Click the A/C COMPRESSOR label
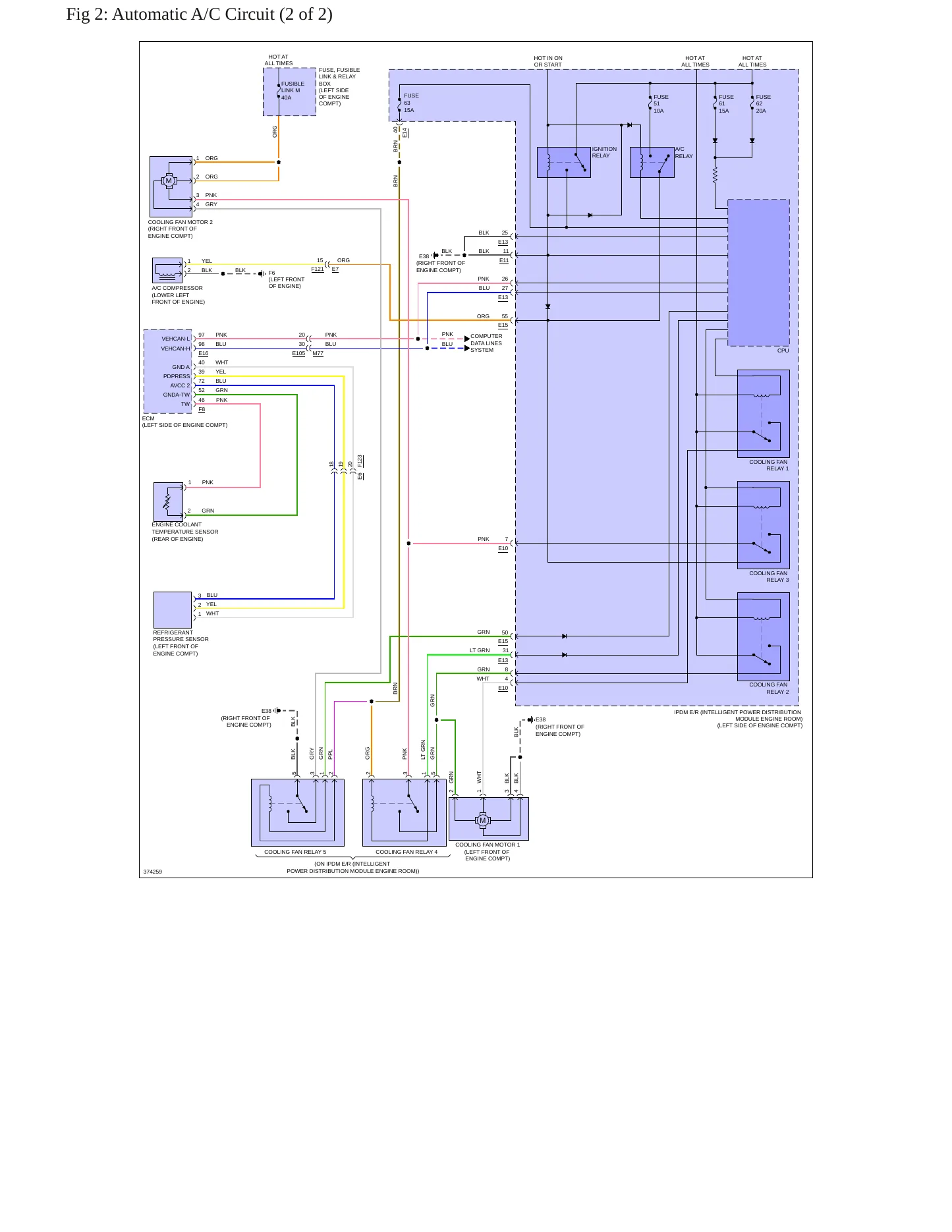 pos(177,288)
